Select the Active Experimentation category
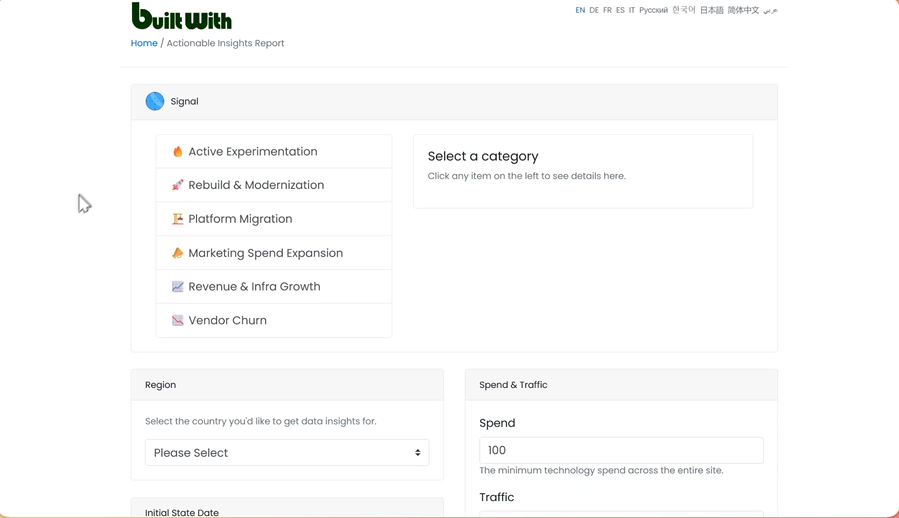 coord(274,151)
